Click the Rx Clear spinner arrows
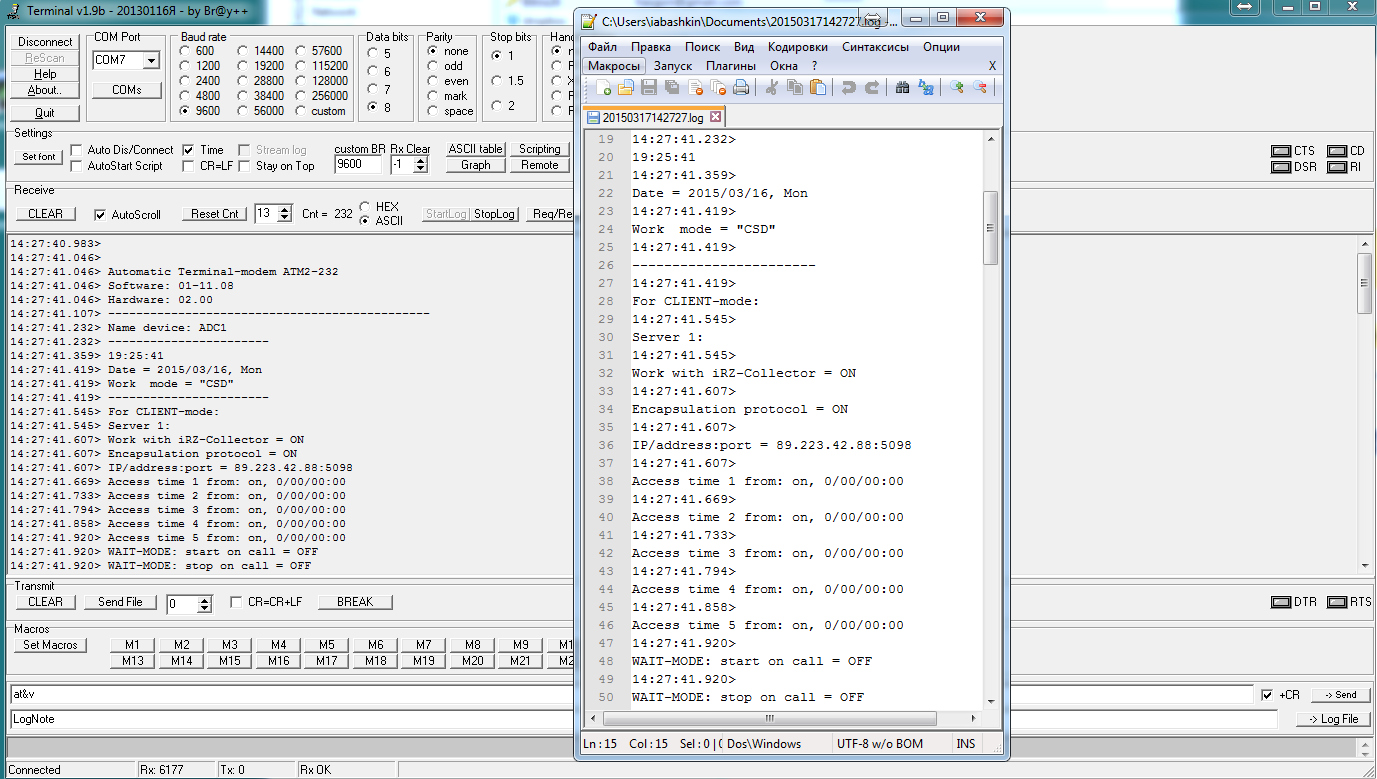The image size is (1377, 779). [x=421, y=165]
